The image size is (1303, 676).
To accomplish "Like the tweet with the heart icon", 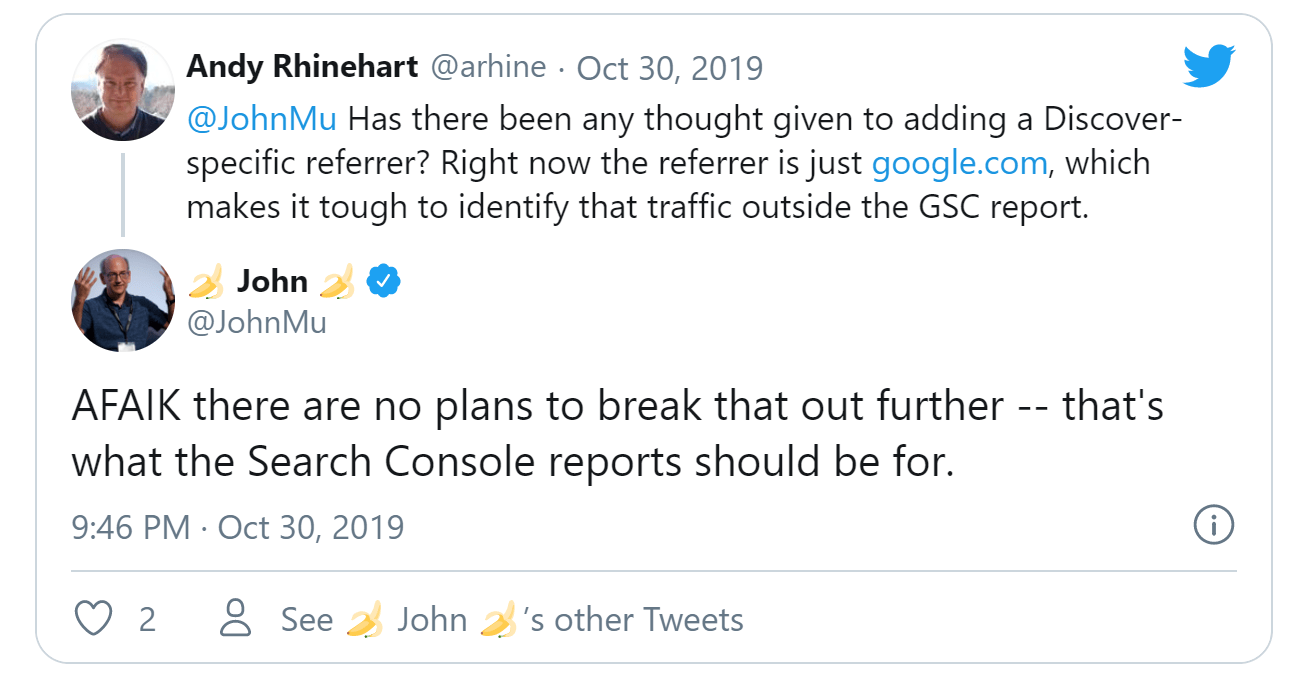I will click(95, 619).
